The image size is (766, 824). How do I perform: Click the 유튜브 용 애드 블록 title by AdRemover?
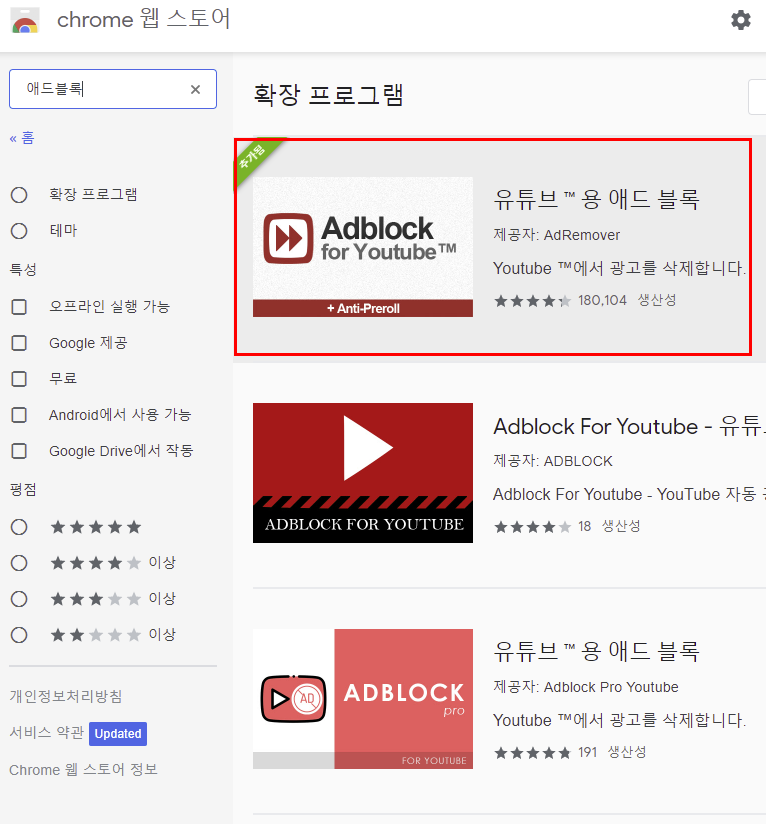pos(596,200)
